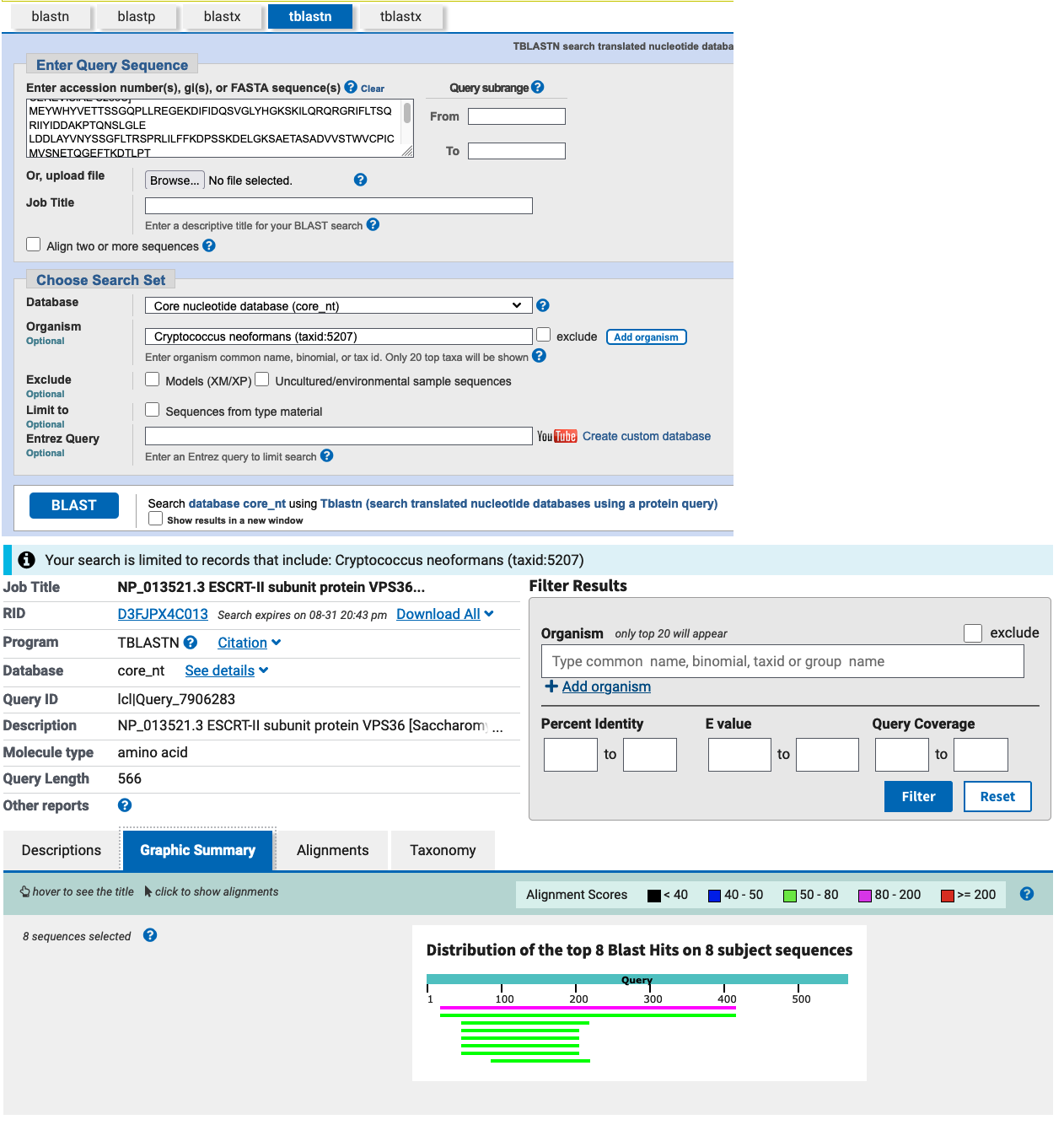Check Uncultured/environmental sample sequences box
Image resolution: width=1064 pixels, height=1125 pixels.
coord(262,379)
